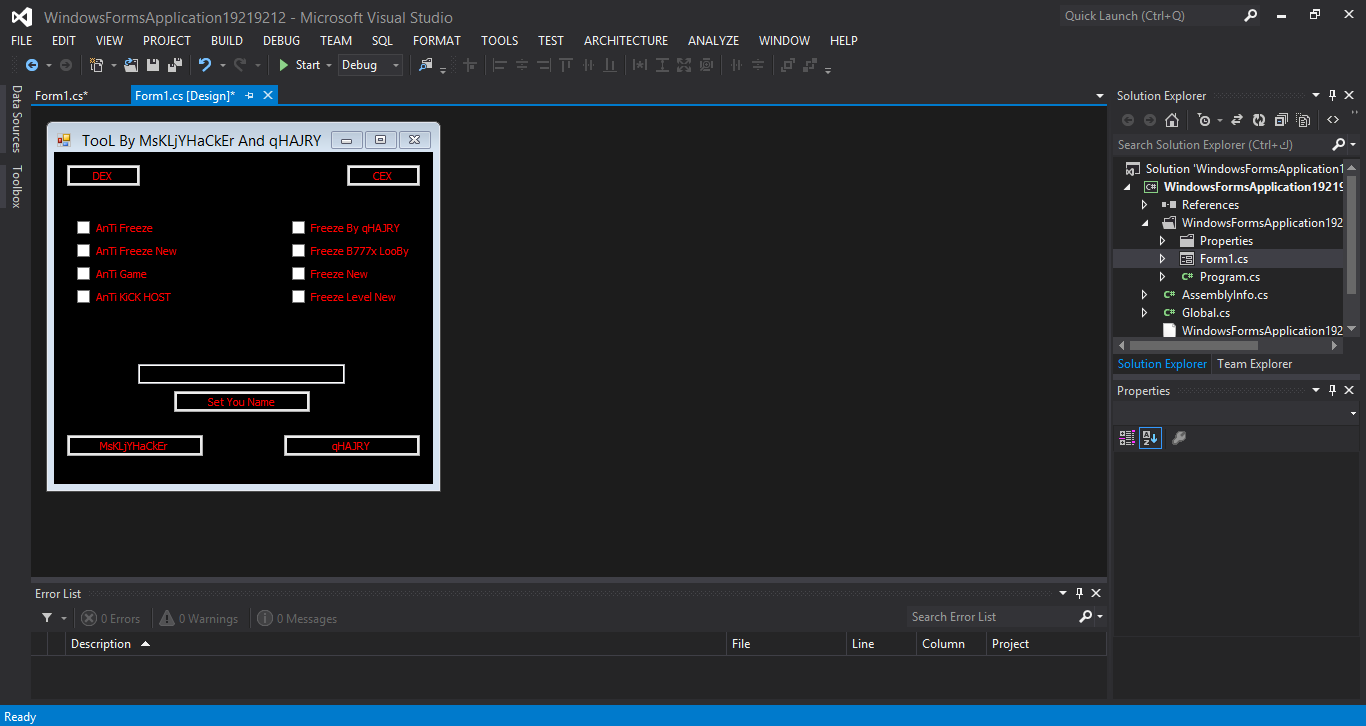Viewport: 1366px width, 726px height.
Task: Click the Categorized icon in Properties panel
Action: tap(1128, 438)
